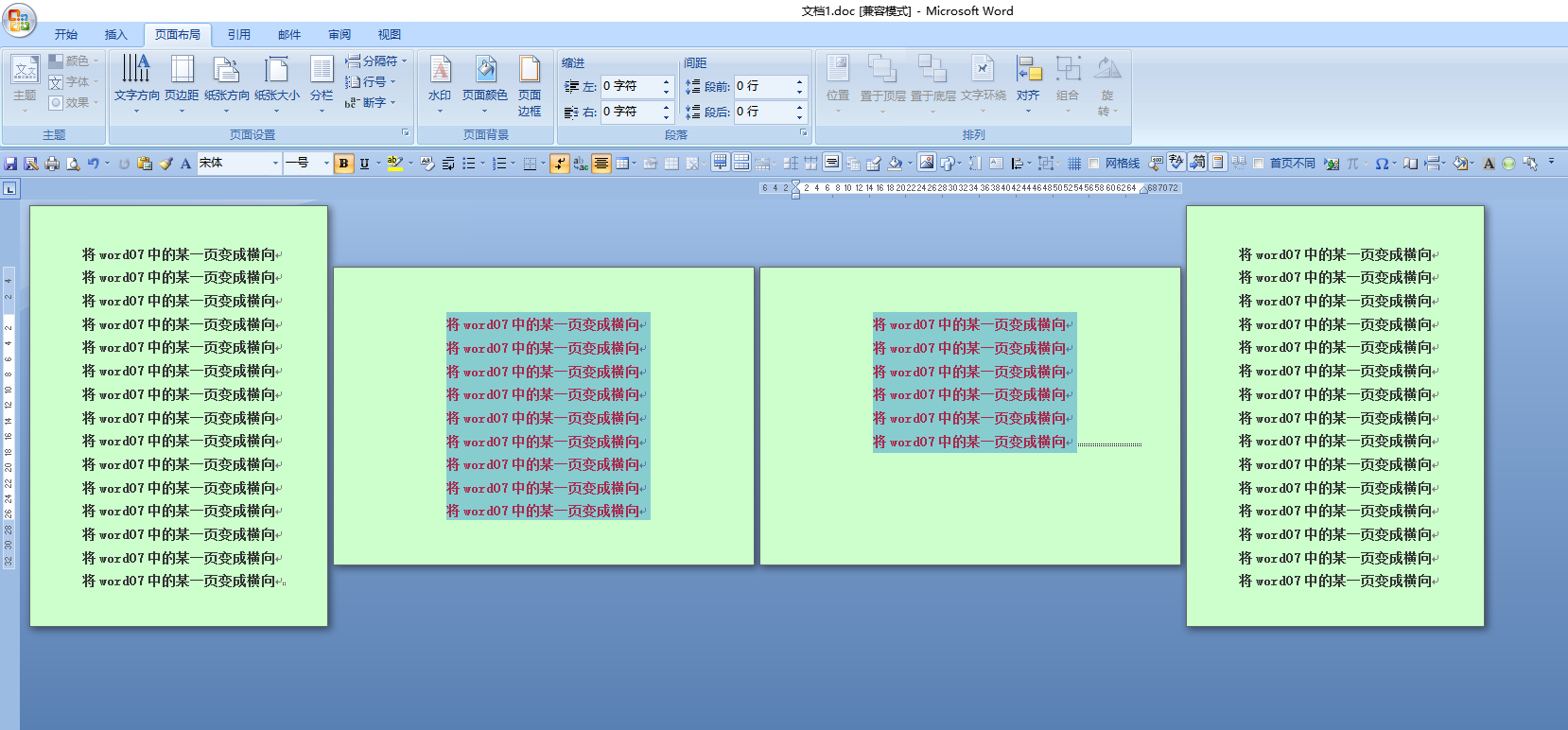This screenshot has height=730, width=1568.
Task: Click the first portrait page thumbnail
Action: 179,416
